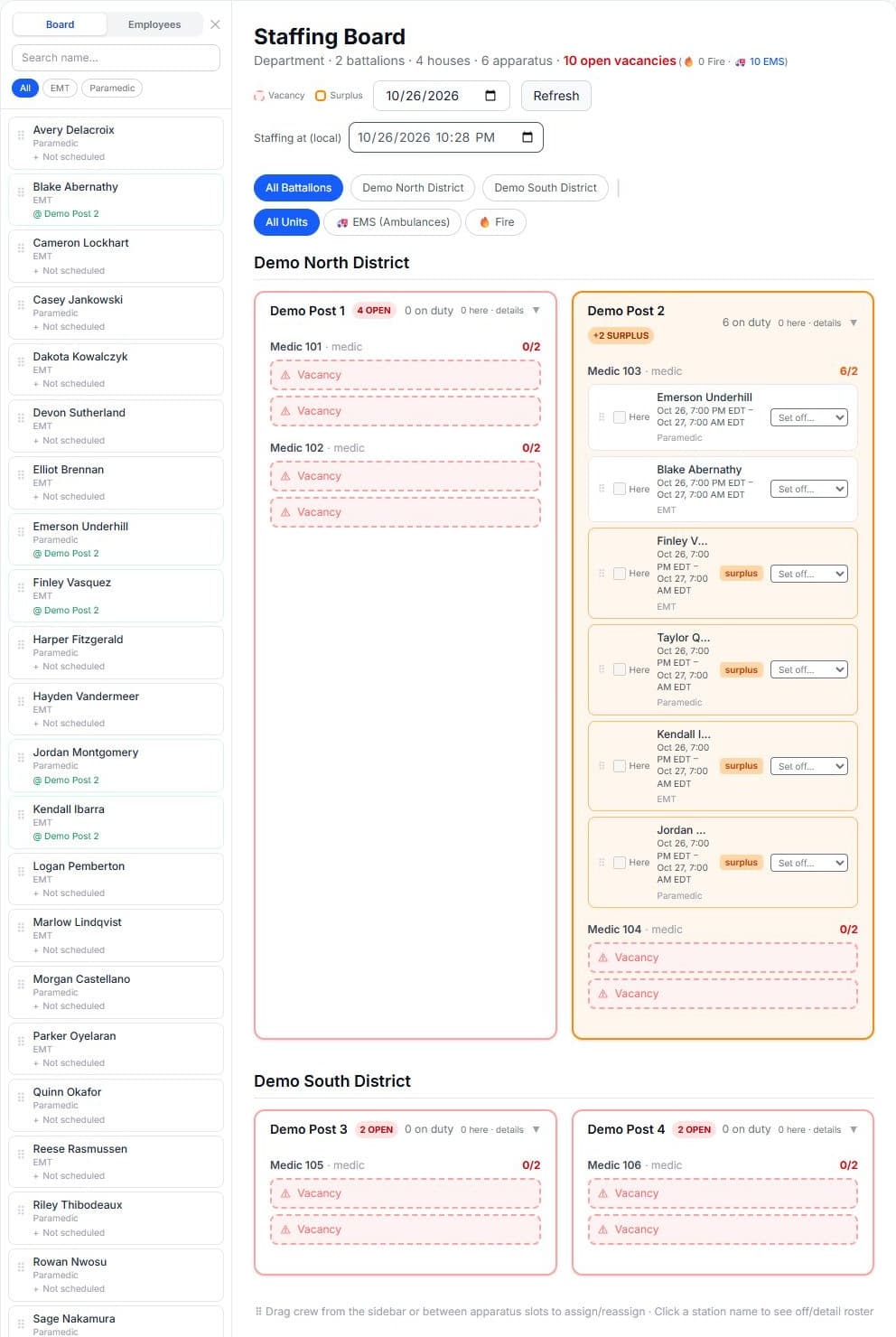
Task: Show only Fire units
Action: tap(496, 222)
